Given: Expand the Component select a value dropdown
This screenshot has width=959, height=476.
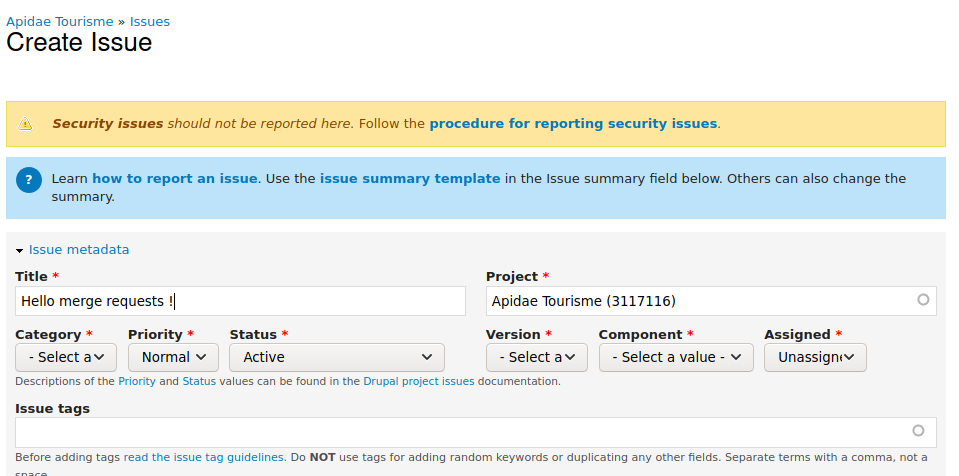Looking at the screenshot, I should point(675,357).
